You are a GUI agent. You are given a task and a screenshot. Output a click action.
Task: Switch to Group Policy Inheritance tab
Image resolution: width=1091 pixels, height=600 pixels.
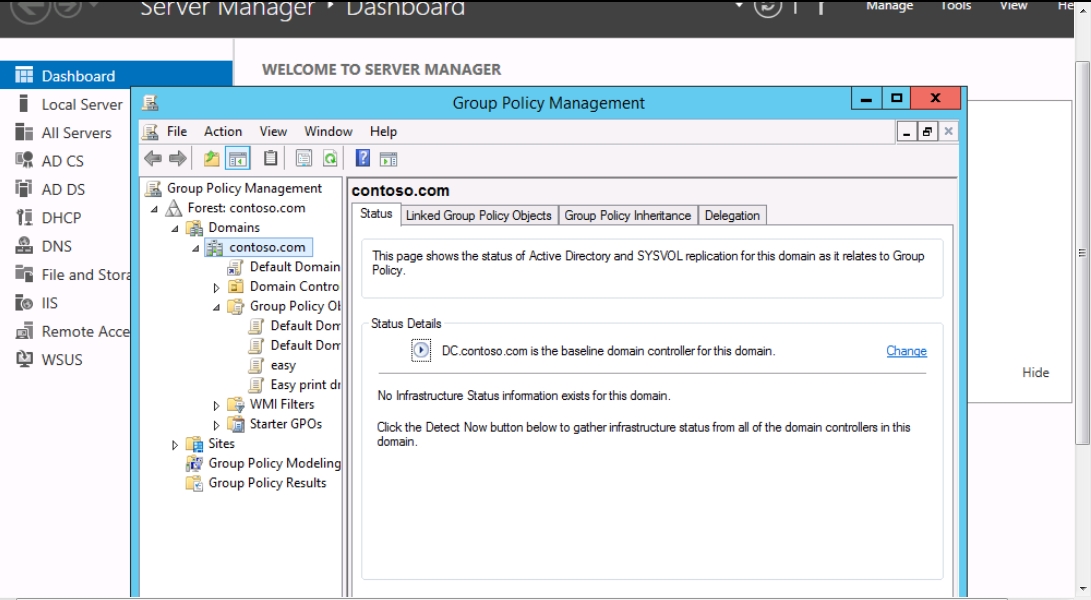[628, 216]
